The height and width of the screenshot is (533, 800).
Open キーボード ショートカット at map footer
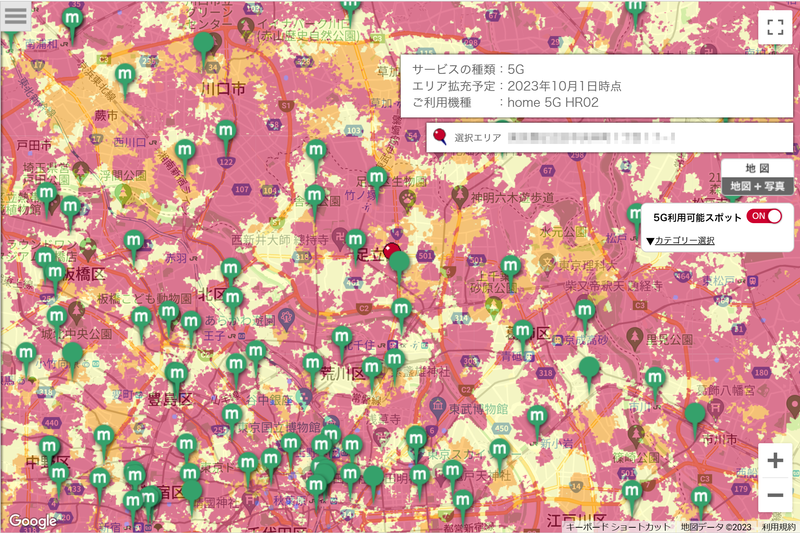(x=618, y=527)
